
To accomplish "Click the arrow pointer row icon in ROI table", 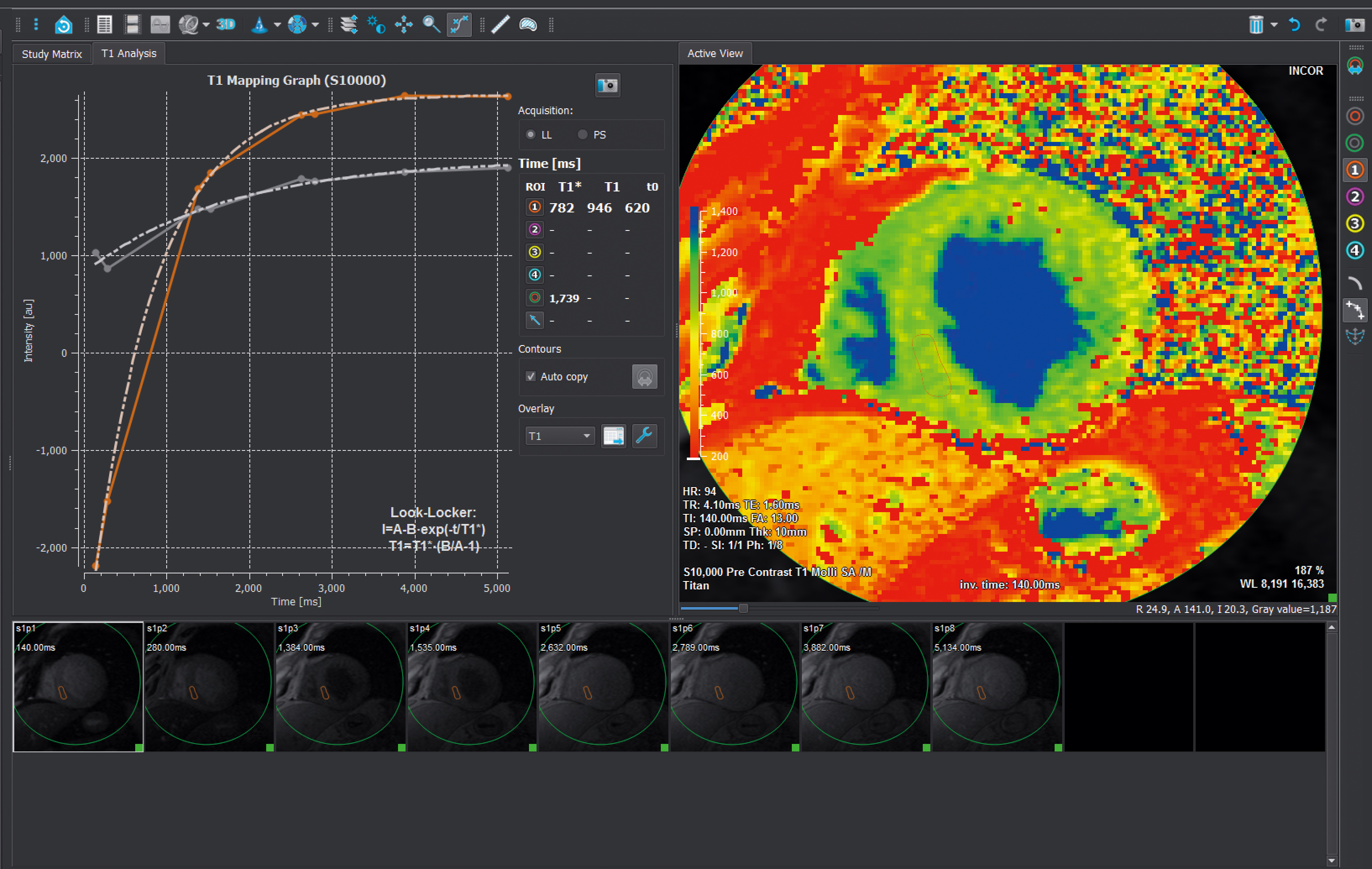I will [x=534, y=320].
